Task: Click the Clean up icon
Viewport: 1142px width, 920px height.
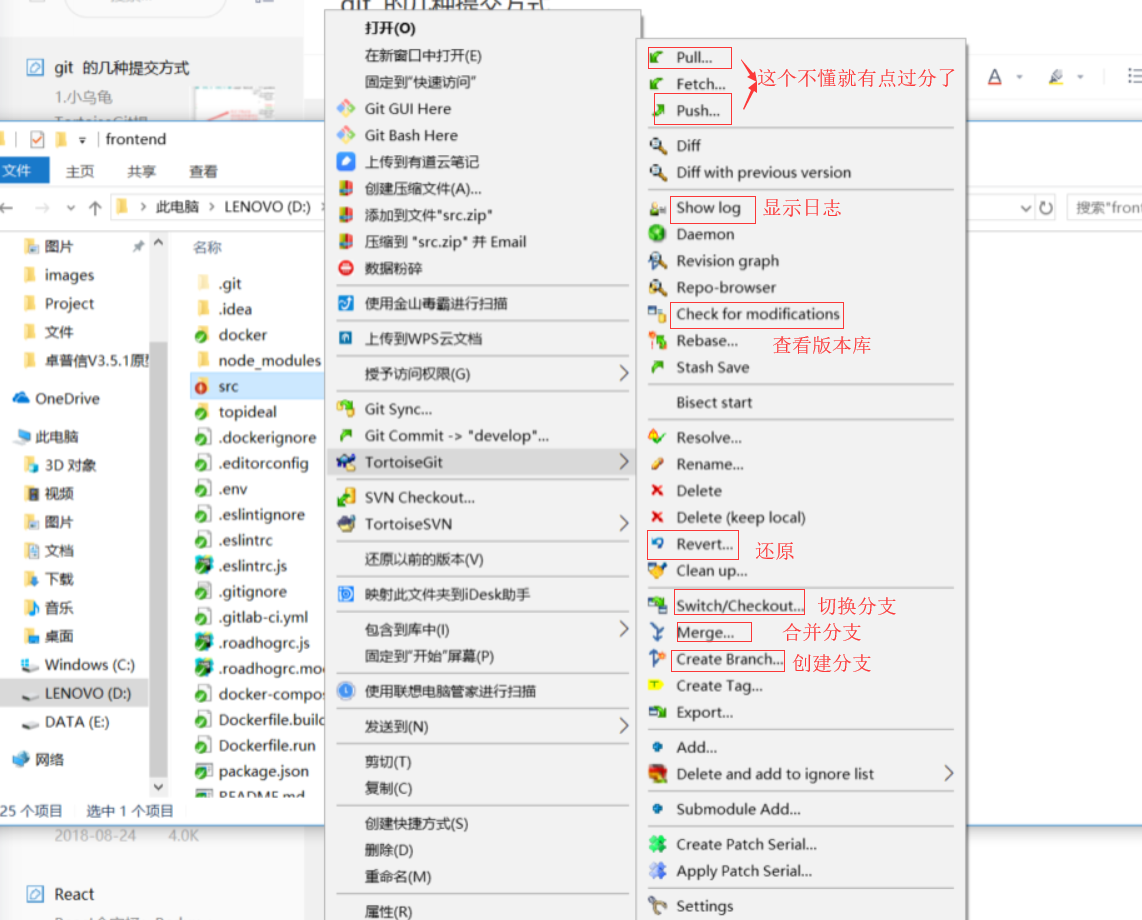Action: 657,570
